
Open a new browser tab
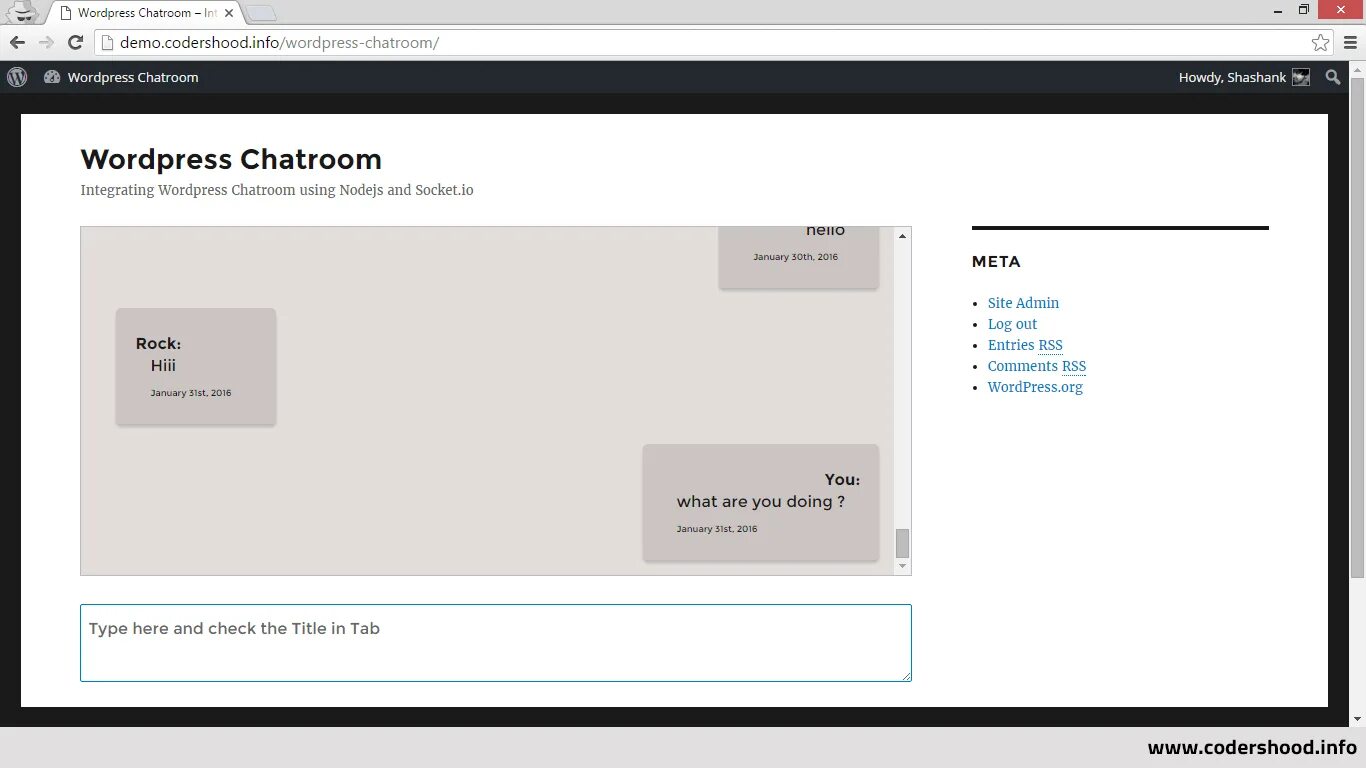point(261,13)
